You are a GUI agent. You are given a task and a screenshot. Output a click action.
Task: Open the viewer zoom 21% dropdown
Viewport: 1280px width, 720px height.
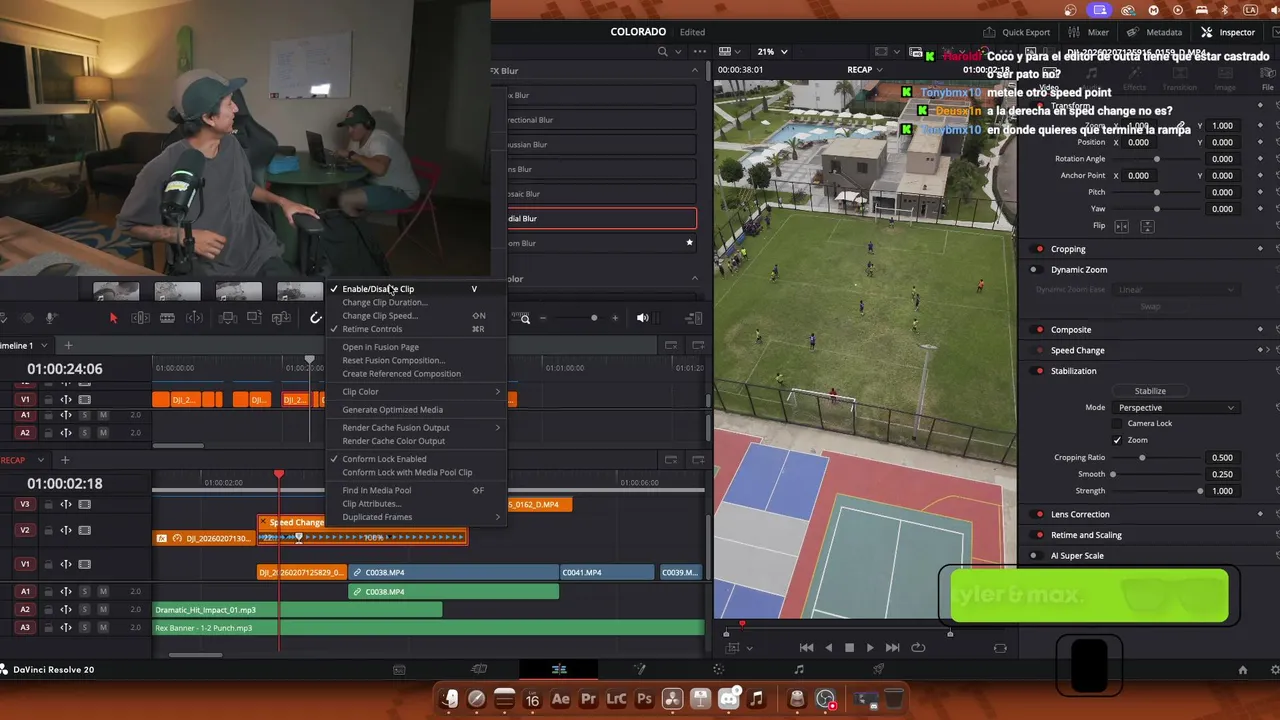[771, 51]
